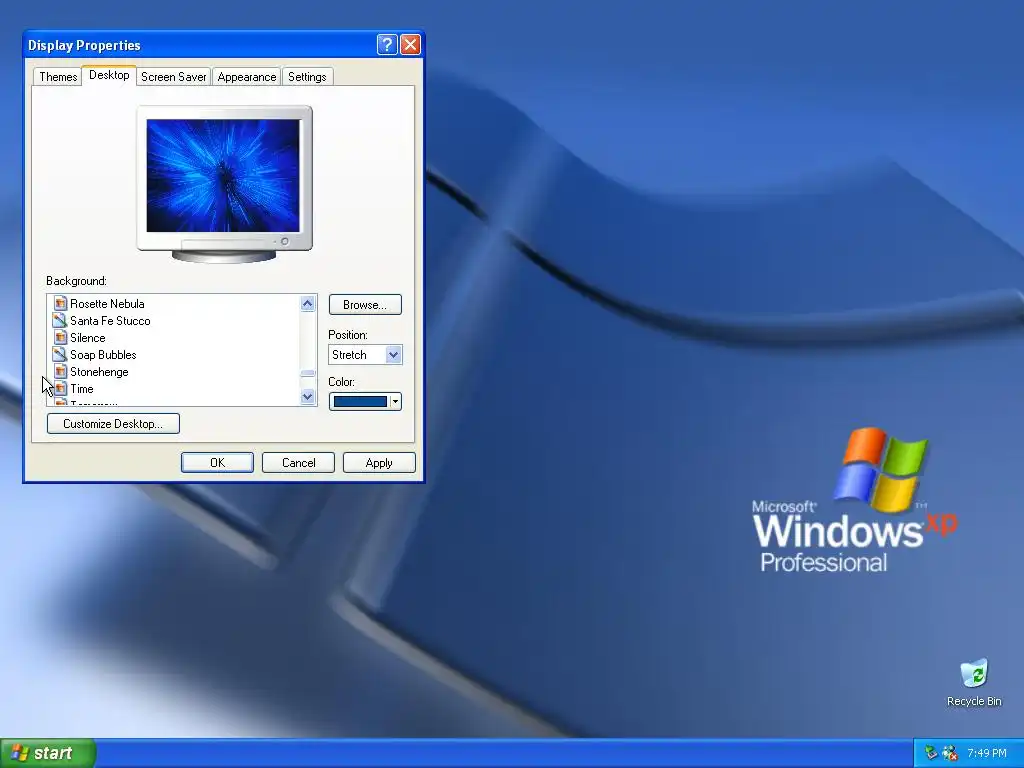Screen dimensions: 1024x768
Task: Click the Stonehenge wallpaper file icon
Action: (60, 371)
